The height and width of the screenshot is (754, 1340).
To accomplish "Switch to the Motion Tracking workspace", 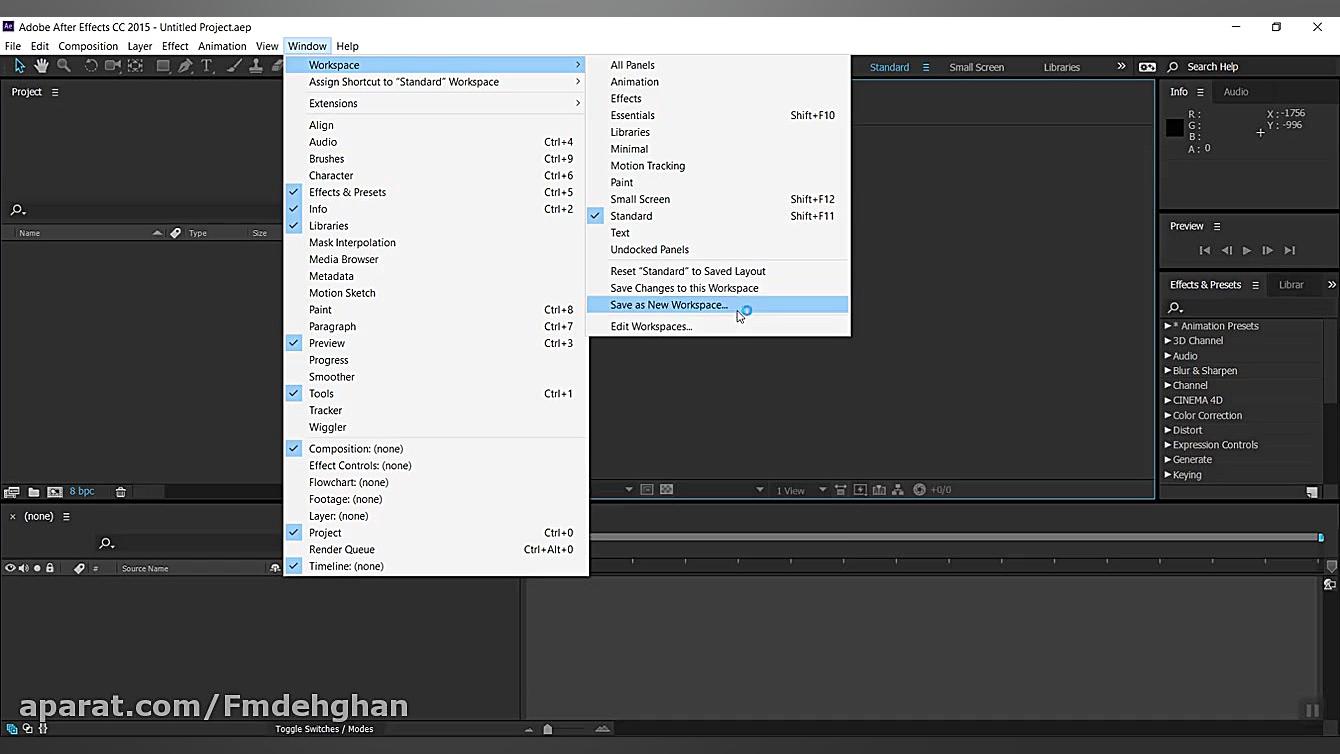I will 647,166.
